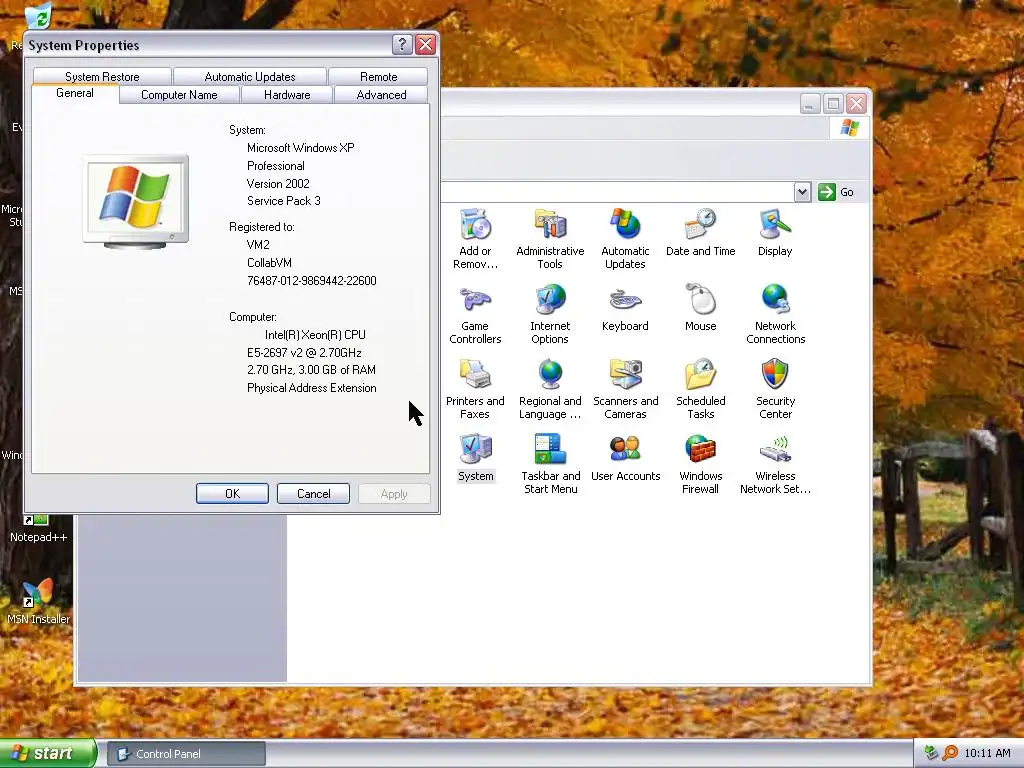Switch to the Hardware tab
The width and height of the screenshot is (1024, 768).
coord(287,95)
